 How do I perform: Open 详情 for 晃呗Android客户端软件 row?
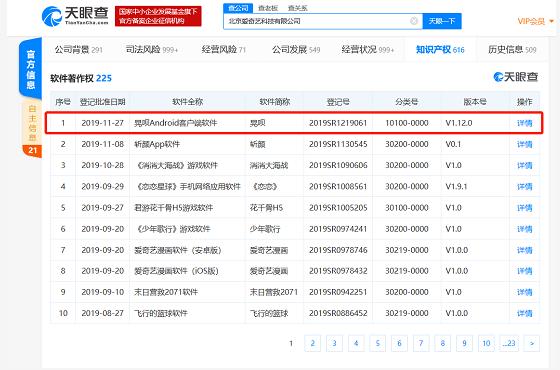pos(524,123)
